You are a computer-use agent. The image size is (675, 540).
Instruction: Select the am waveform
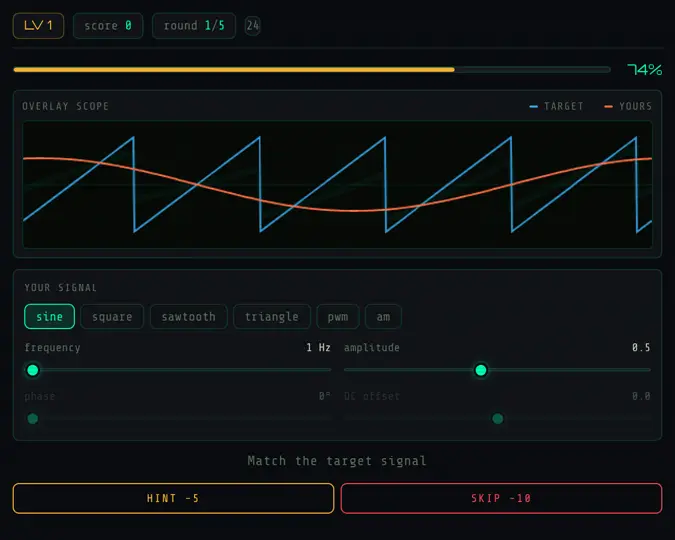[x=383, y=317]
